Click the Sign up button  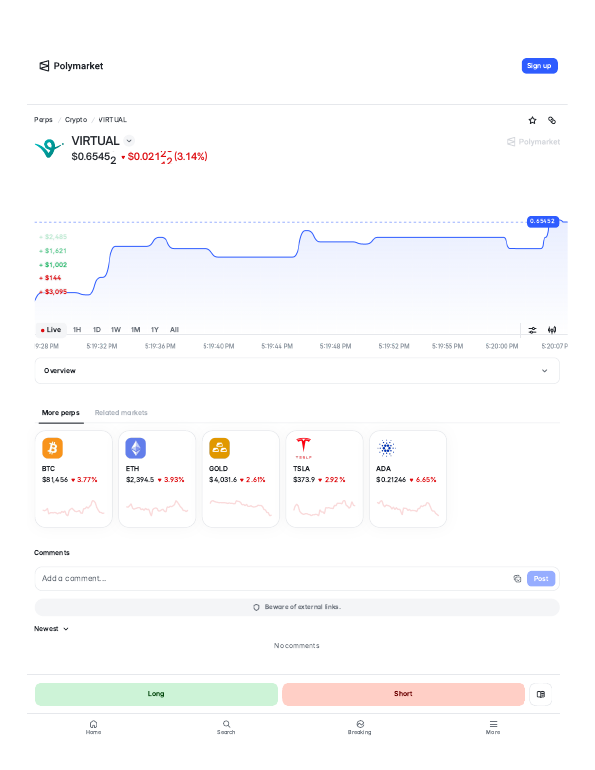click(539, 66)
